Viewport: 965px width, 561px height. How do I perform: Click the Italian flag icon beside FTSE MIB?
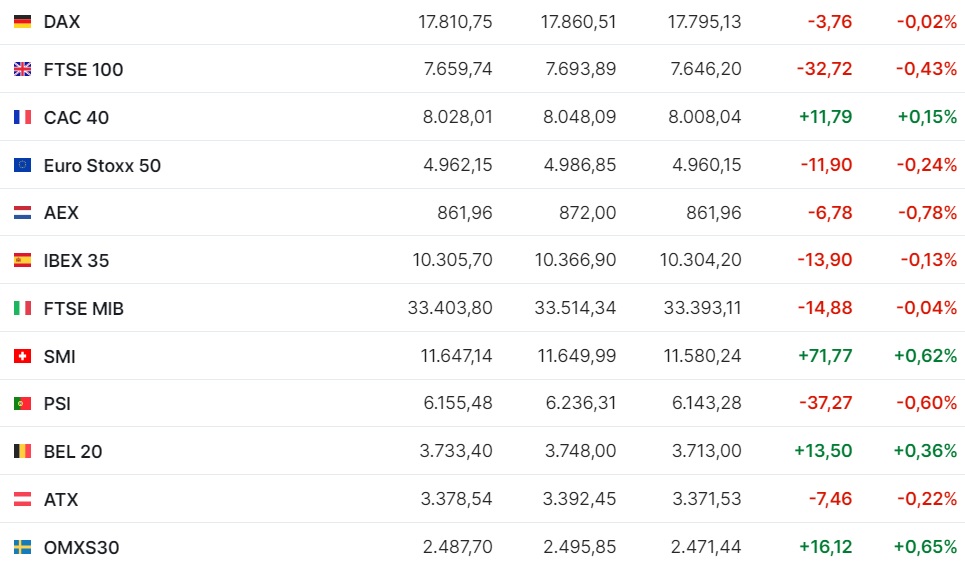click(x=23, y=308)
